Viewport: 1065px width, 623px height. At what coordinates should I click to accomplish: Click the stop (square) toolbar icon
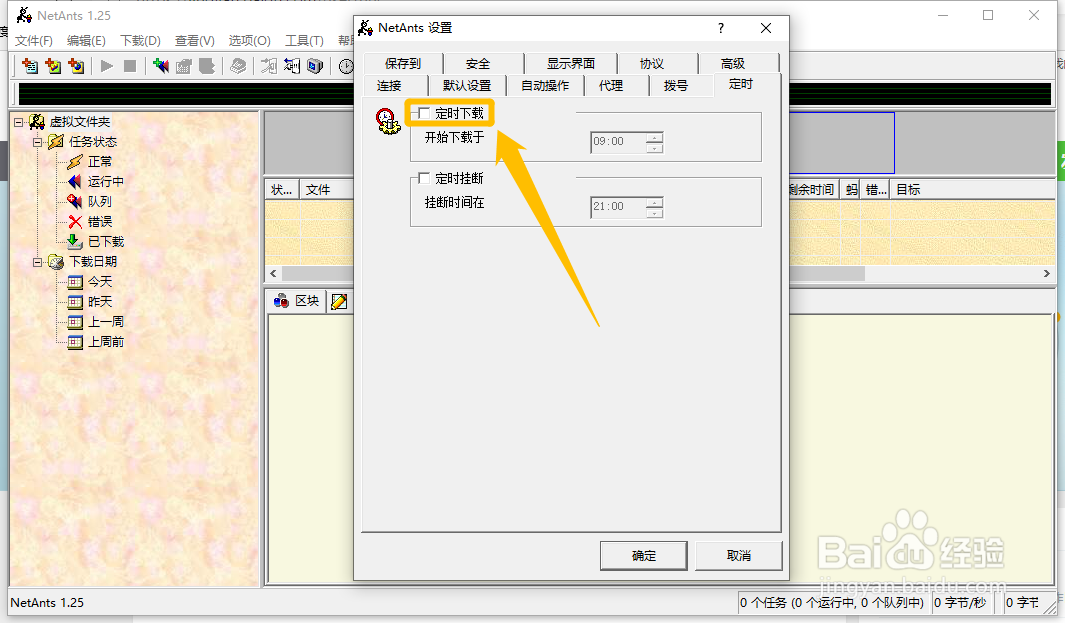point(130,66)
